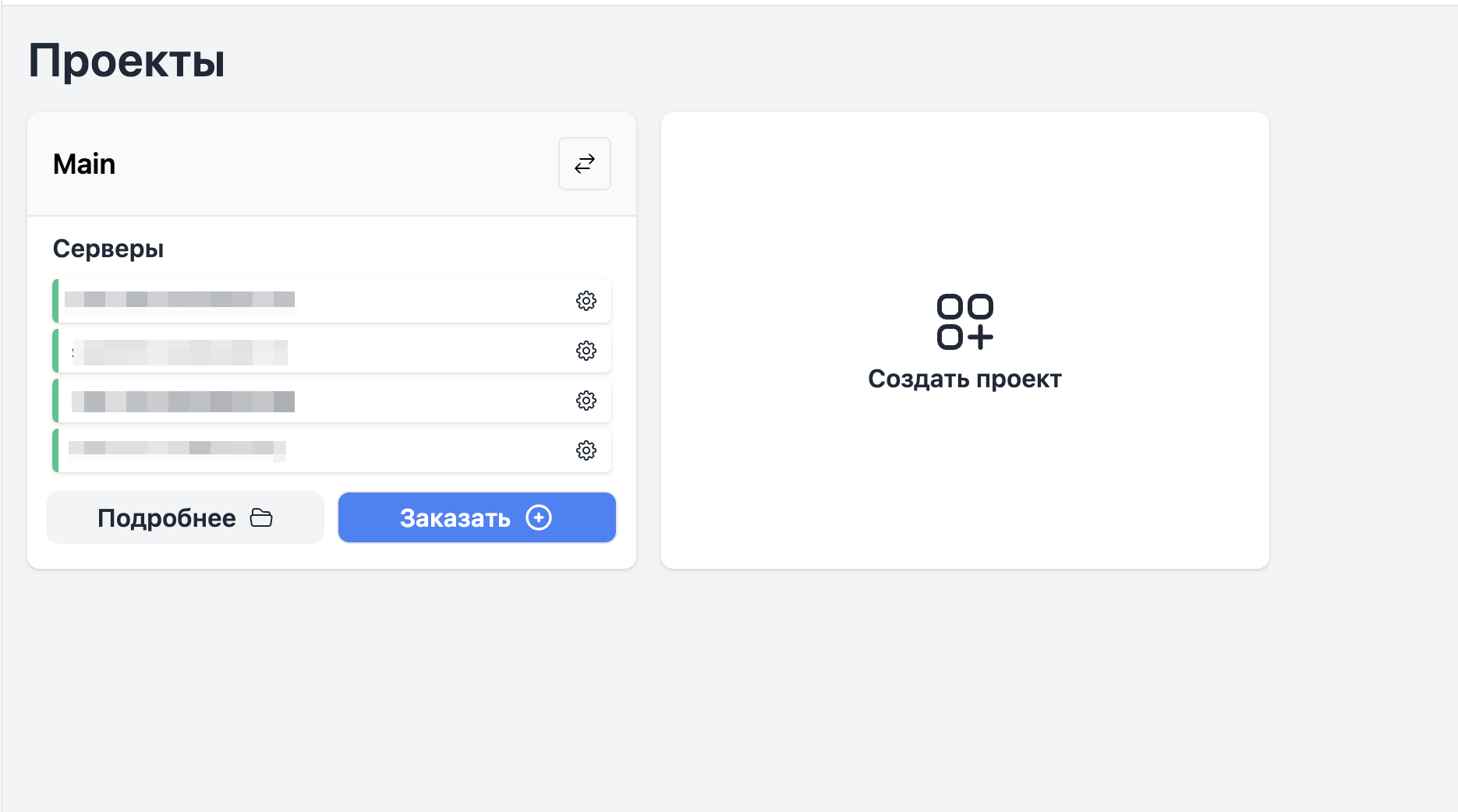Click the grid-plus create project icon
The width and height of the screenshot is (1458, 812).
(x=964, y=321)
